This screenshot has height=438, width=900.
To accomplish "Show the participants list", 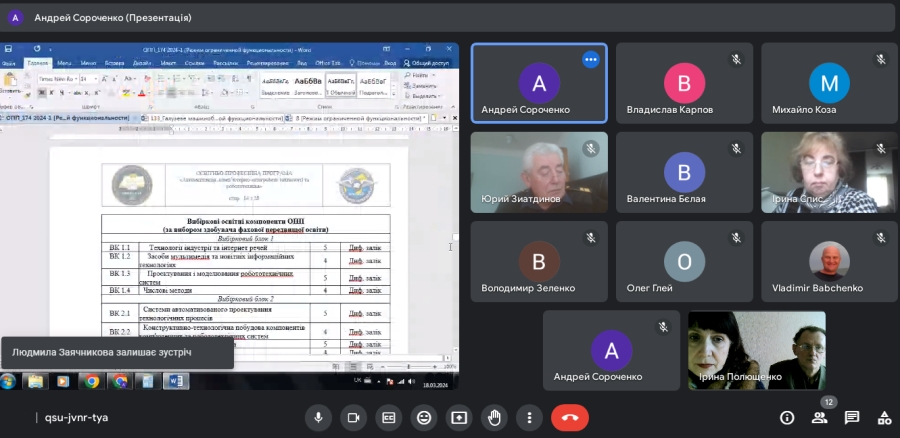I will [x=820, y=417].
